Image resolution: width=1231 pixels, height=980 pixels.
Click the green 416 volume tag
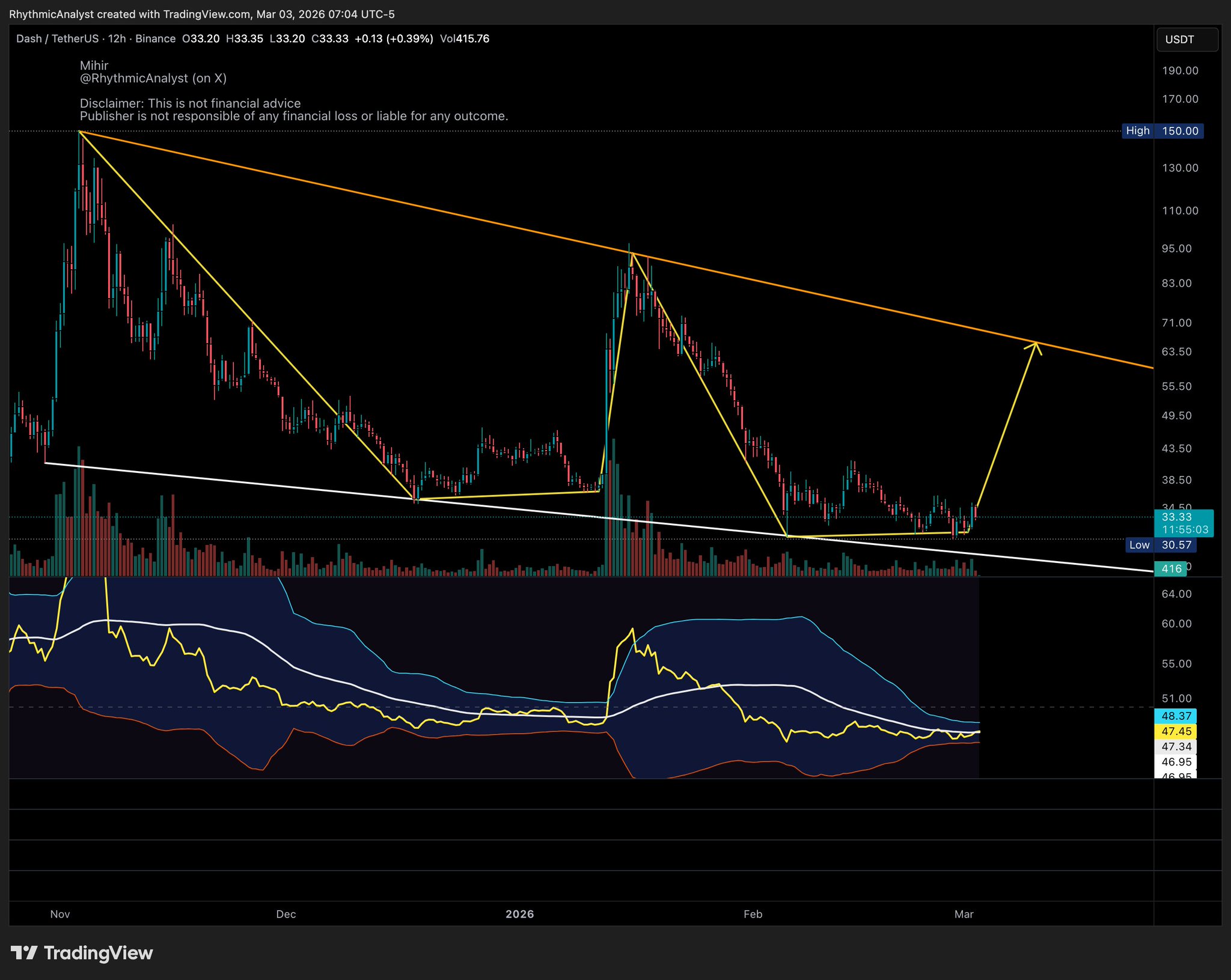pyautogui.click(x=1171, y=568)
